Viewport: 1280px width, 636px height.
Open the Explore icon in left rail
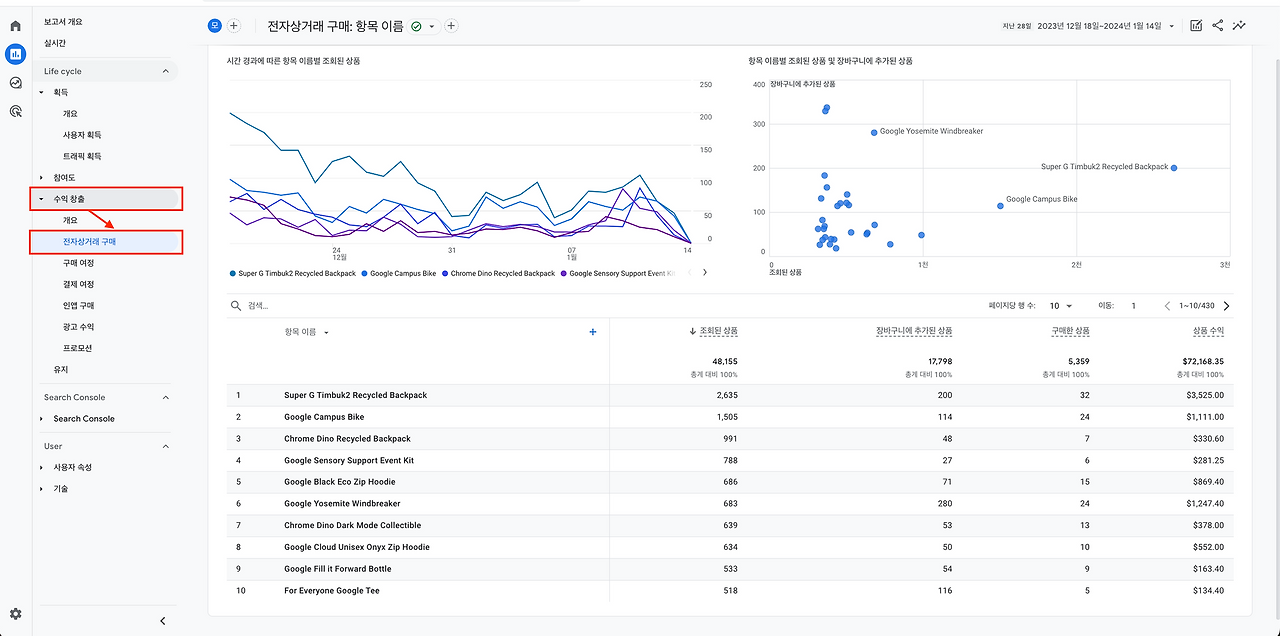point(15,83)
